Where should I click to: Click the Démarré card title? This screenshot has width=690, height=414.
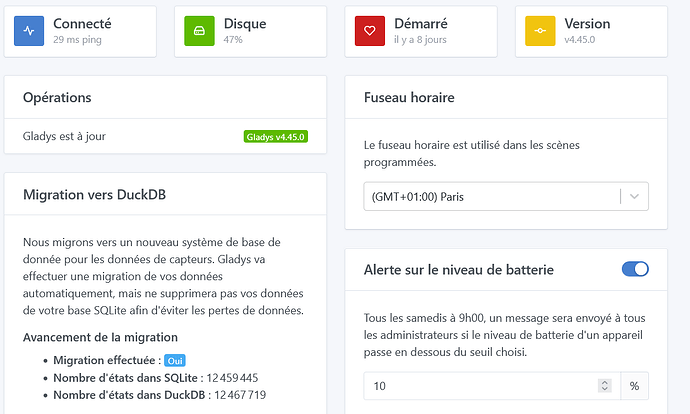(x=421, y=23)
